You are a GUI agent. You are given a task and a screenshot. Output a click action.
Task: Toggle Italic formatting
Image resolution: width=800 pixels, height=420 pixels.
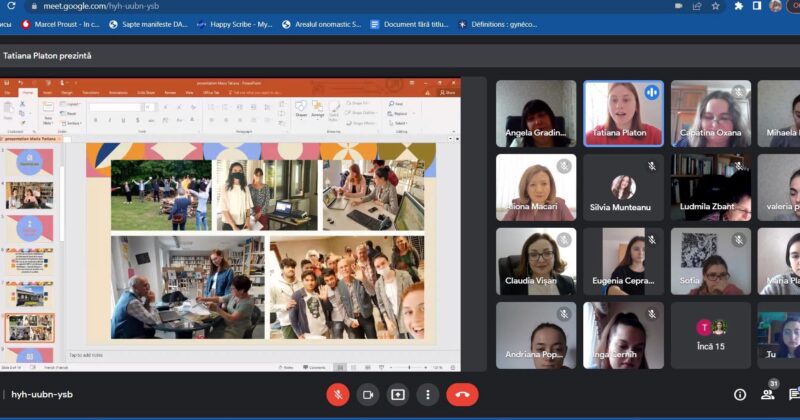point(110,120)
